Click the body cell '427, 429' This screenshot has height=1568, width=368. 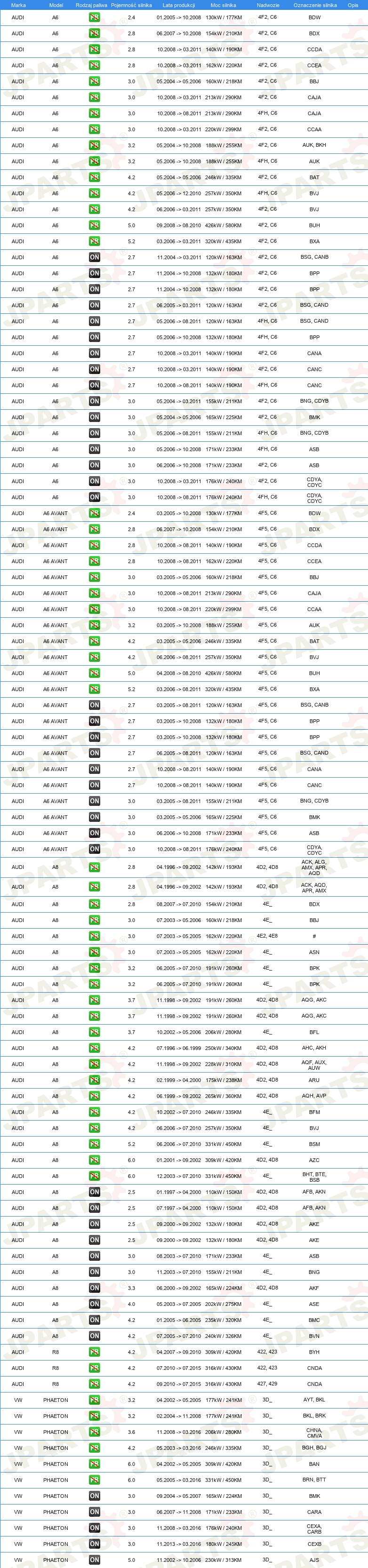click(x=267, y=1384)
